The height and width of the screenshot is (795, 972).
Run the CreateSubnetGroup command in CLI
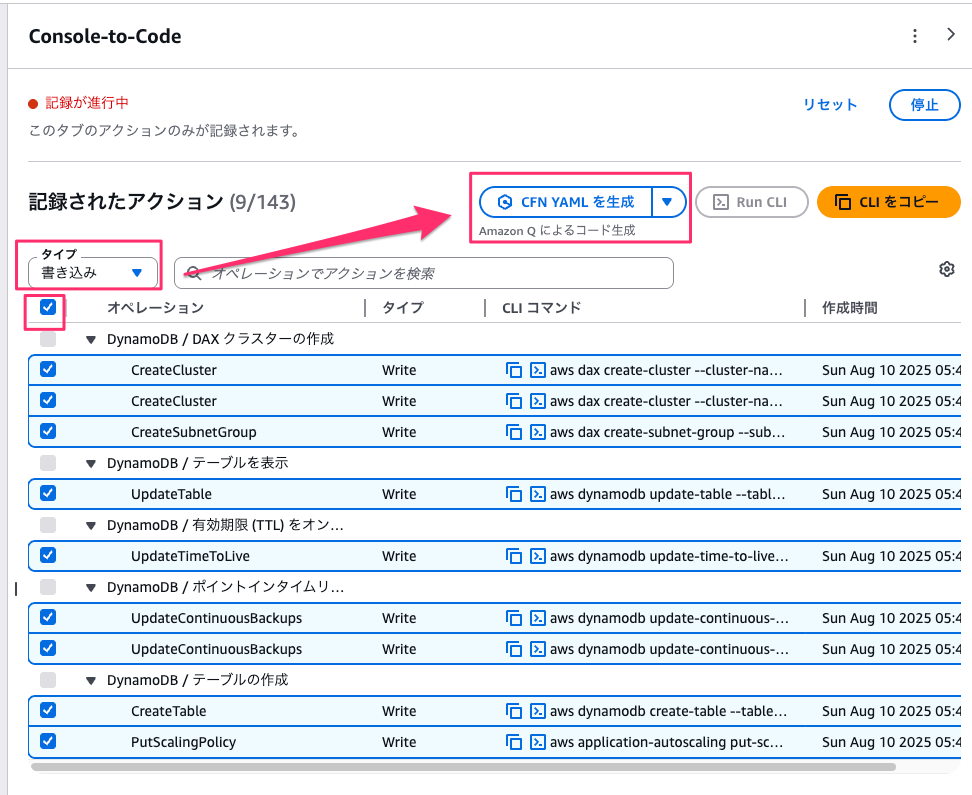(537, 432)
